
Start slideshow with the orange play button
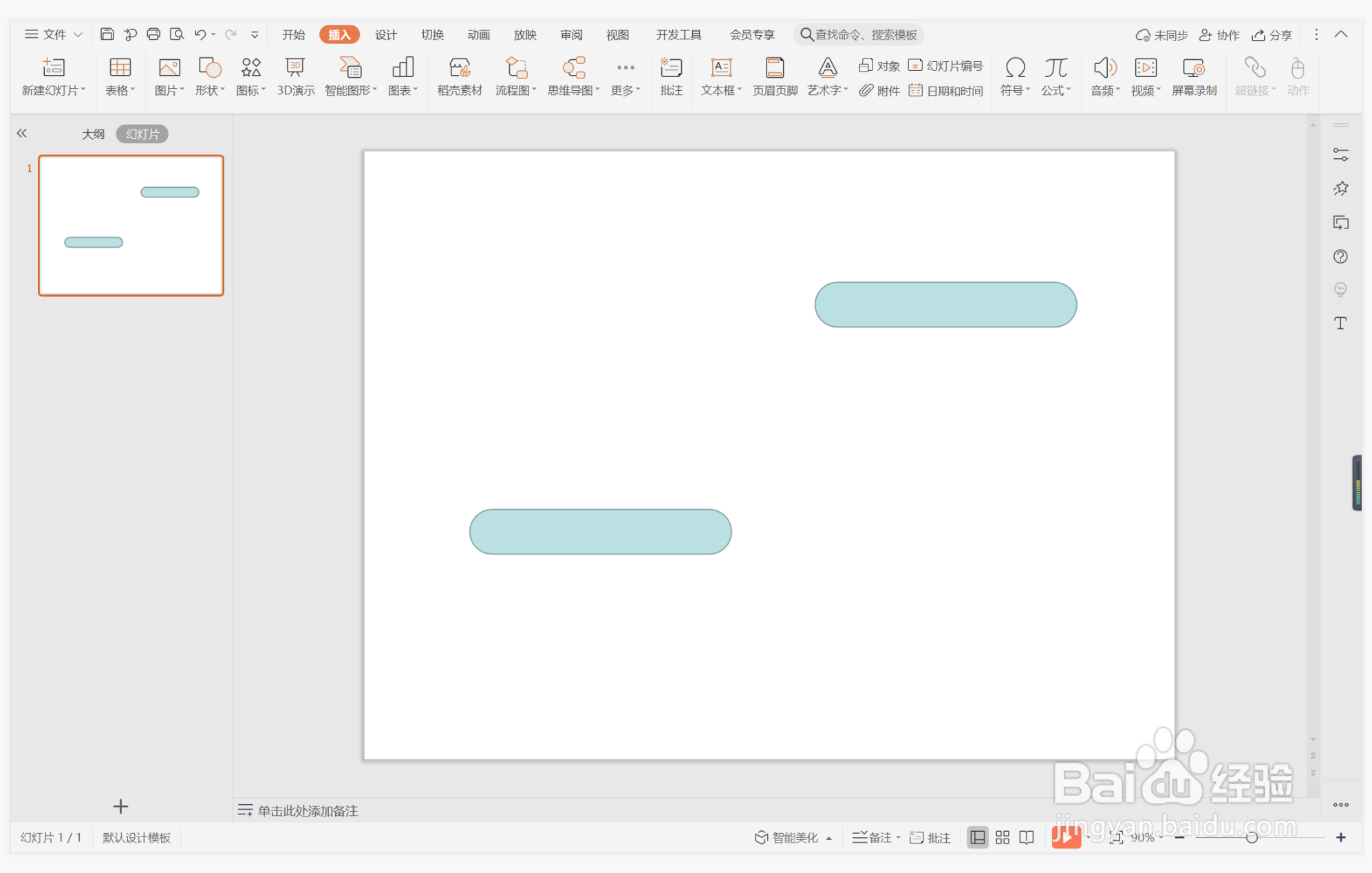click(1065, 837)
